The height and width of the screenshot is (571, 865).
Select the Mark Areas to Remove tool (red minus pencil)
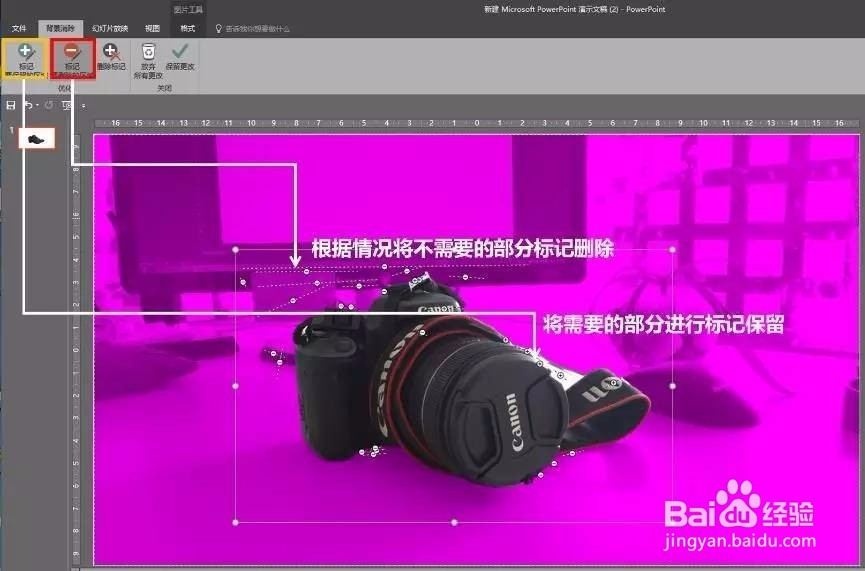(x=72, y=58)
